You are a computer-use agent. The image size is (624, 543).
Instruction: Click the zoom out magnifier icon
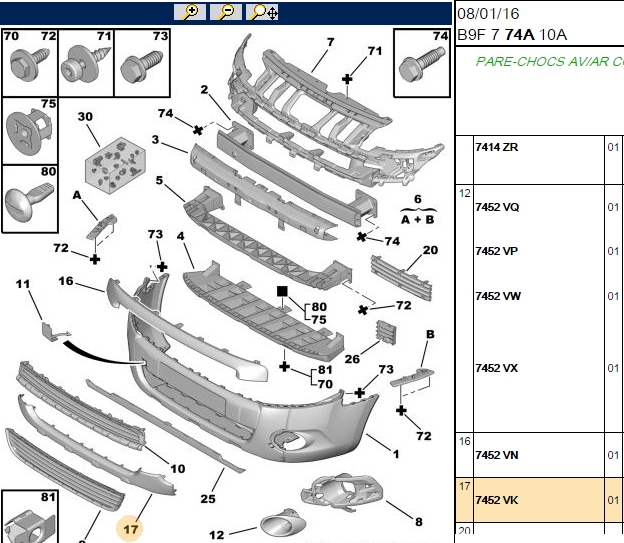pyautogui.click(x=226, y=12)
